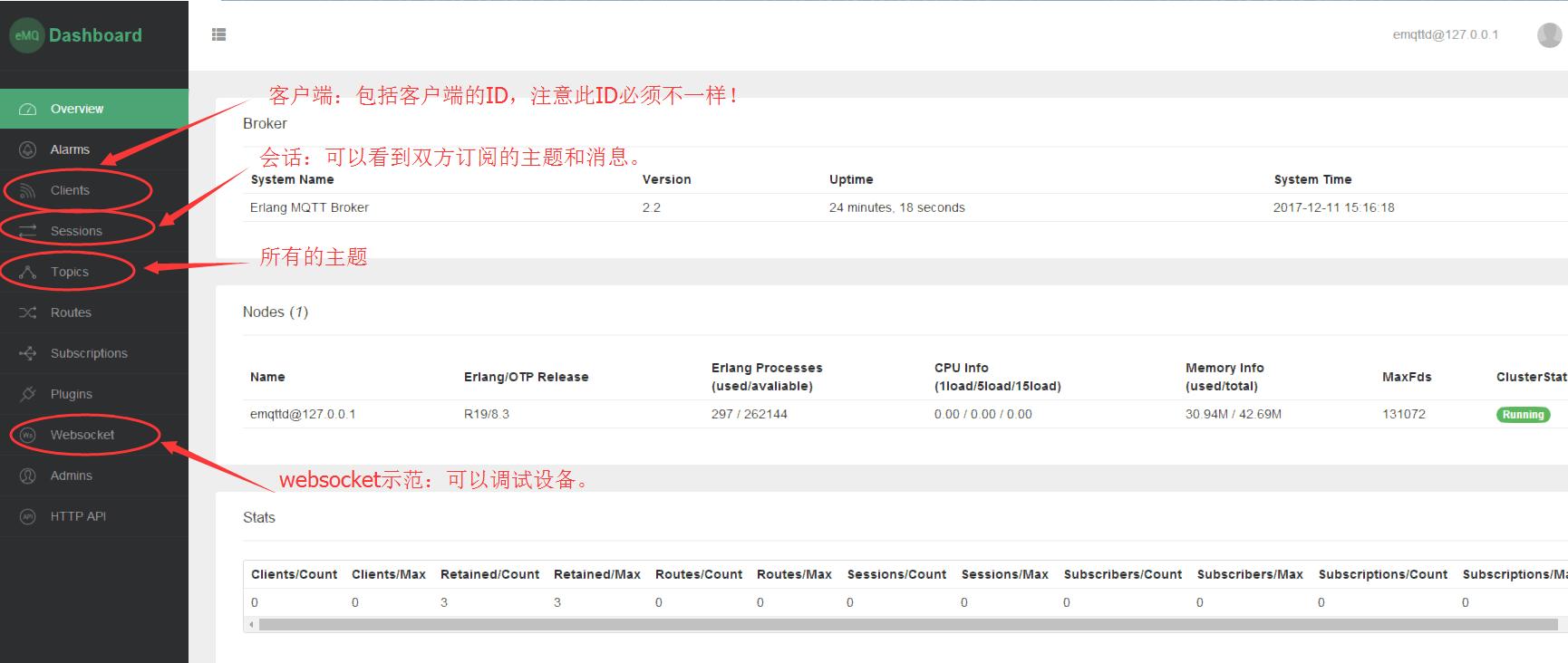Select CPU info 0.00 / 0.00 / 0.00
1568x663 pixels.
[983, 414]
